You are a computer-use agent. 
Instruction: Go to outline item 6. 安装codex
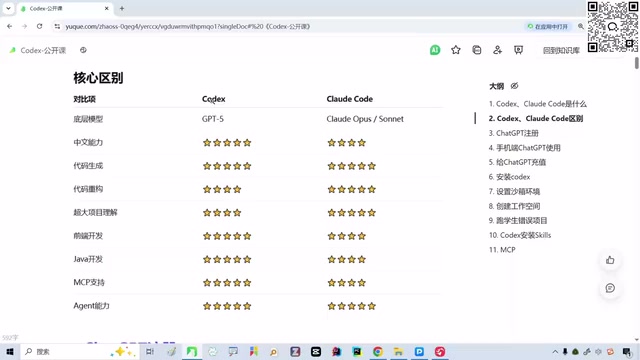click(509, 177)
